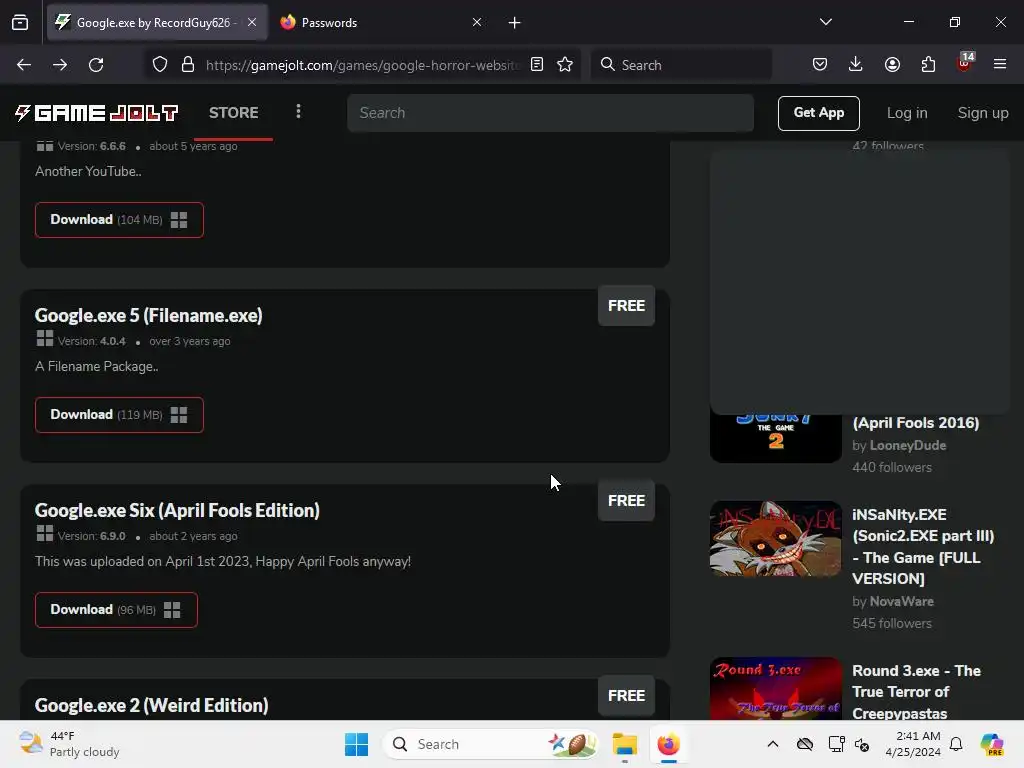Close the Passwords tab

point(477,23)
